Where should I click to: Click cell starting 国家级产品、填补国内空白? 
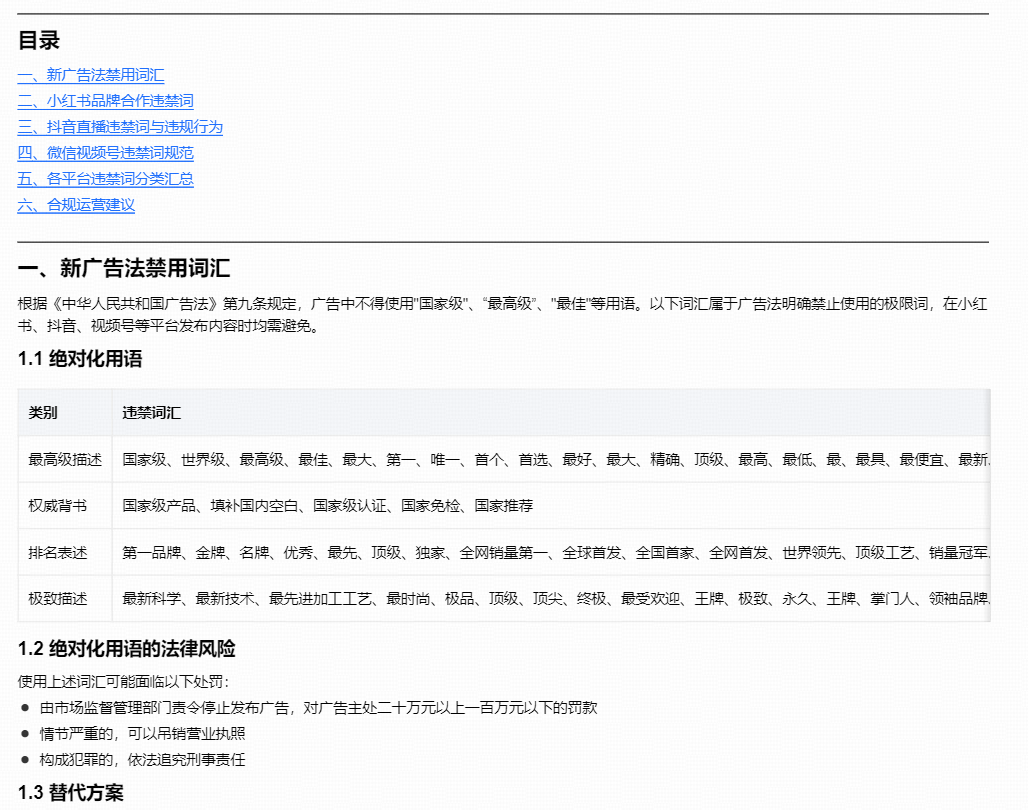pyautogui.click(x=551, y=506)
